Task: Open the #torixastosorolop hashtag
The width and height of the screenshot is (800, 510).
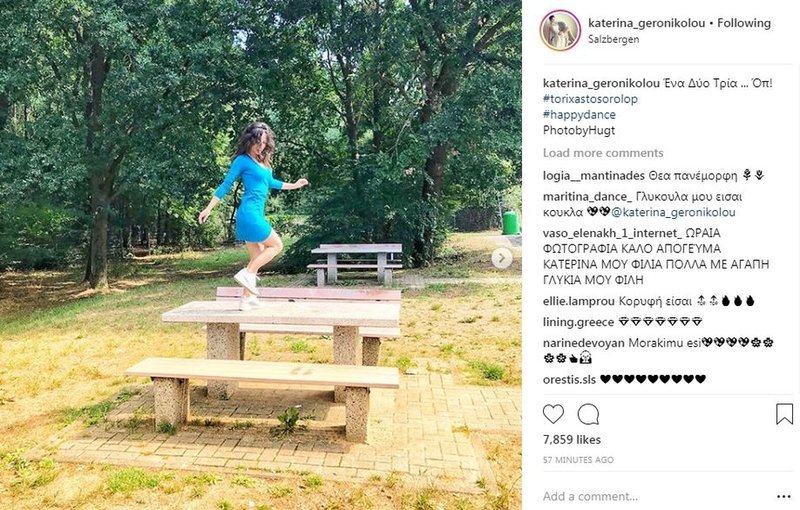Action: point(590,99)
